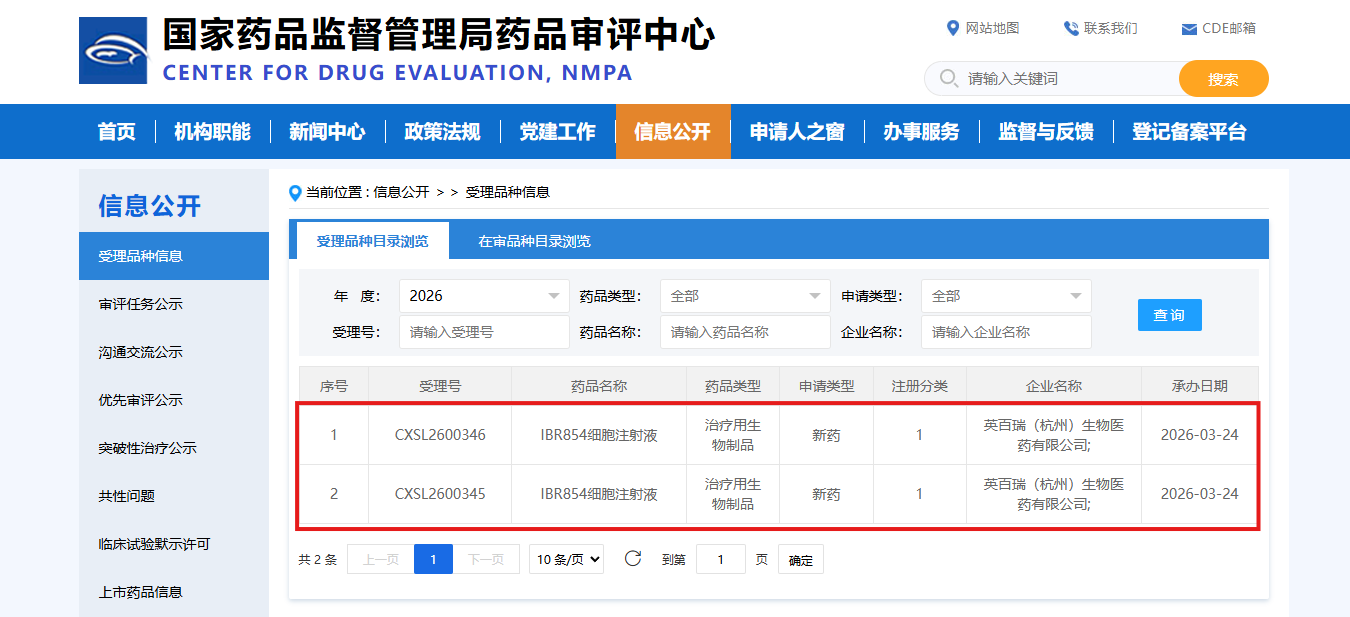Image resolution: width=1350 pixels, height=617 pixels.
Task: Open the 政策法规 navigation menu
Action: click(x=443, y=131)
